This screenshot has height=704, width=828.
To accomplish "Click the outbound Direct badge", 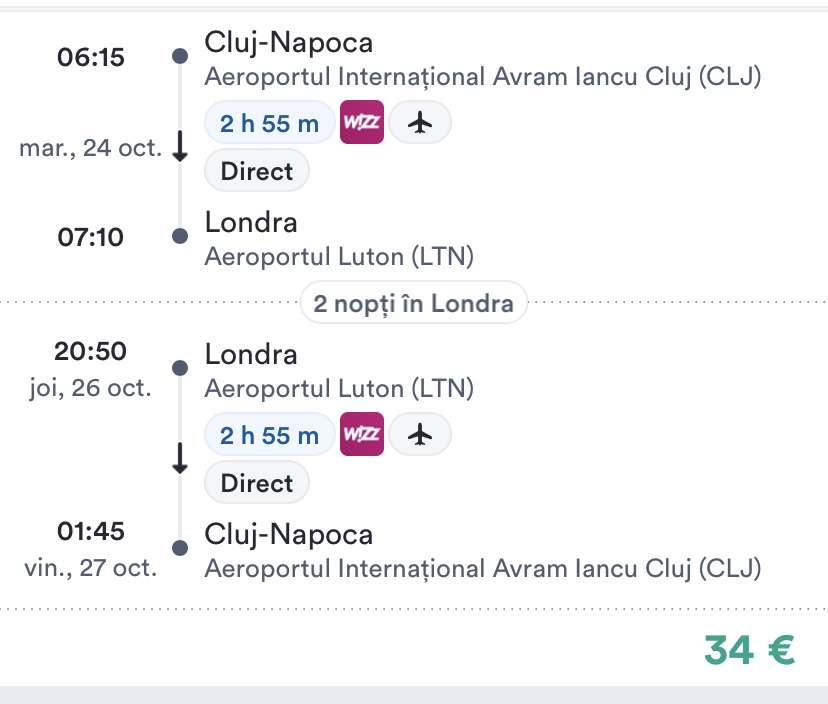I will pos(257,171).
